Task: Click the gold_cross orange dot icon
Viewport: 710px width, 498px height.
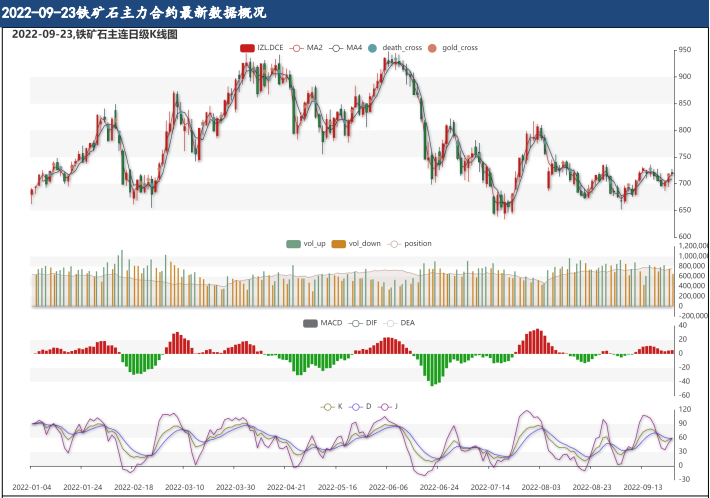Action: tap(433, 48)
